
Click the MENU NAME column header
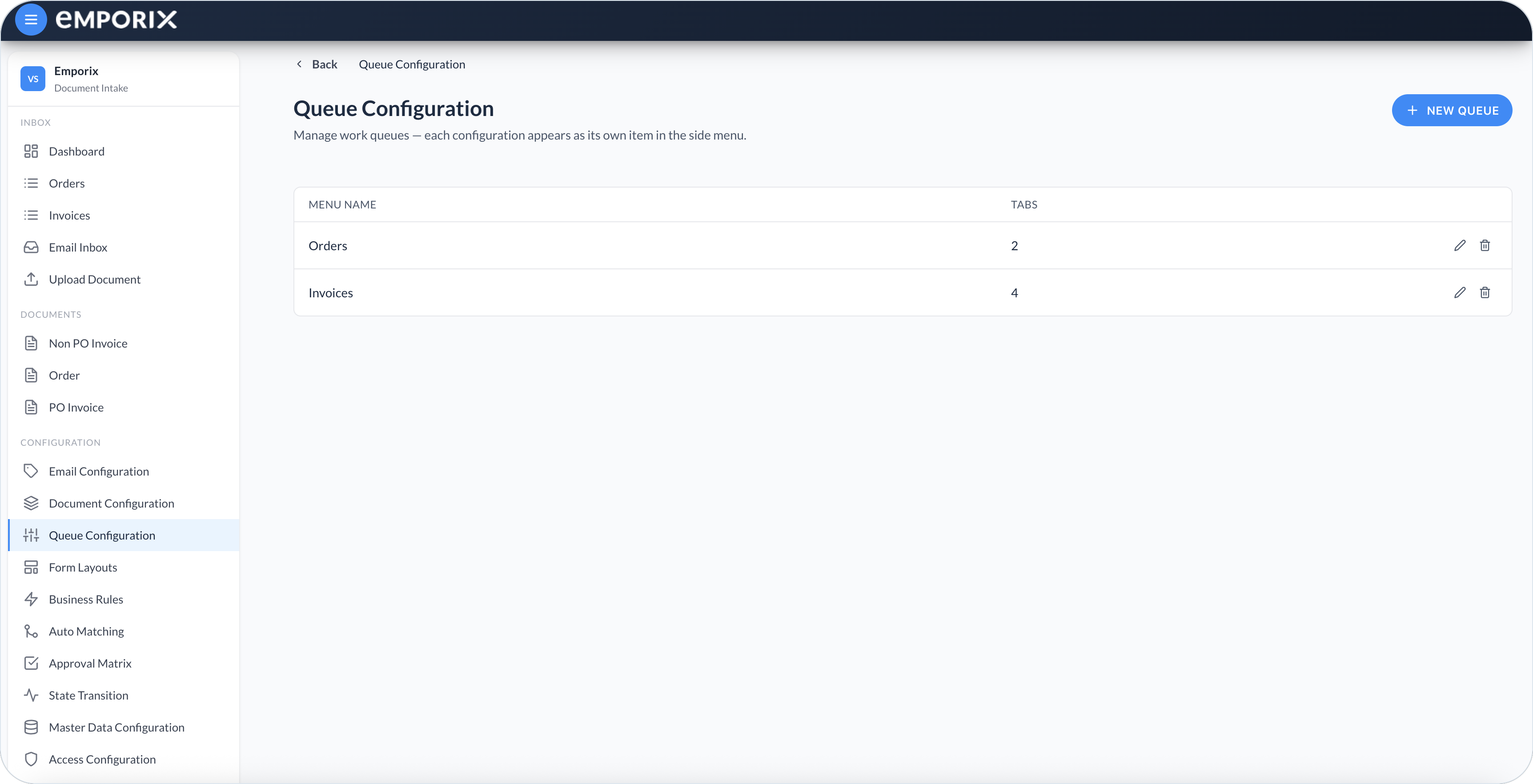click(342, 204)
